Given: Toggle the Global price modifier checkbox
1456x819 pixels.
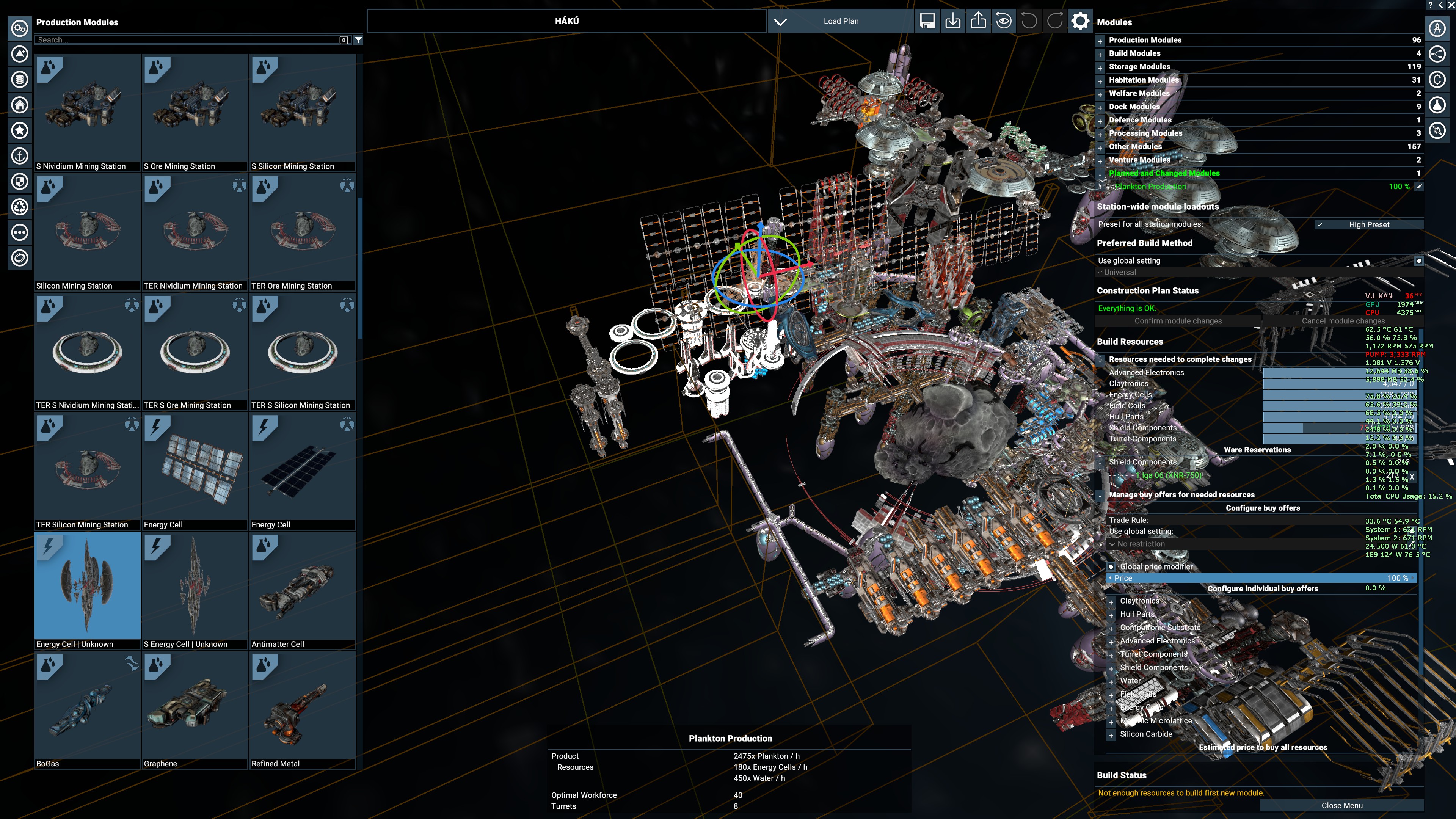Looking at the screenshot, I should (1111, 566).
